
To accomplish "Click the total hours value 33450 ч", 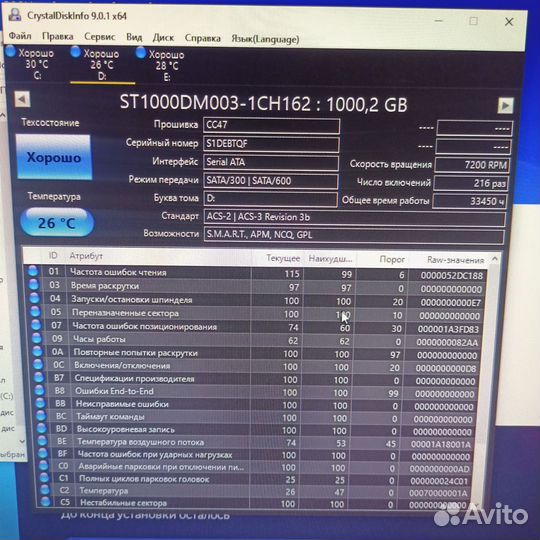I will (x=469, y=201).
